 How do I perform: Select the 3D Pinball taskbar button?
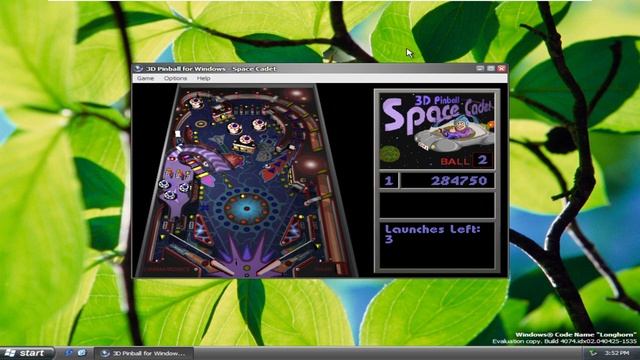144,353
